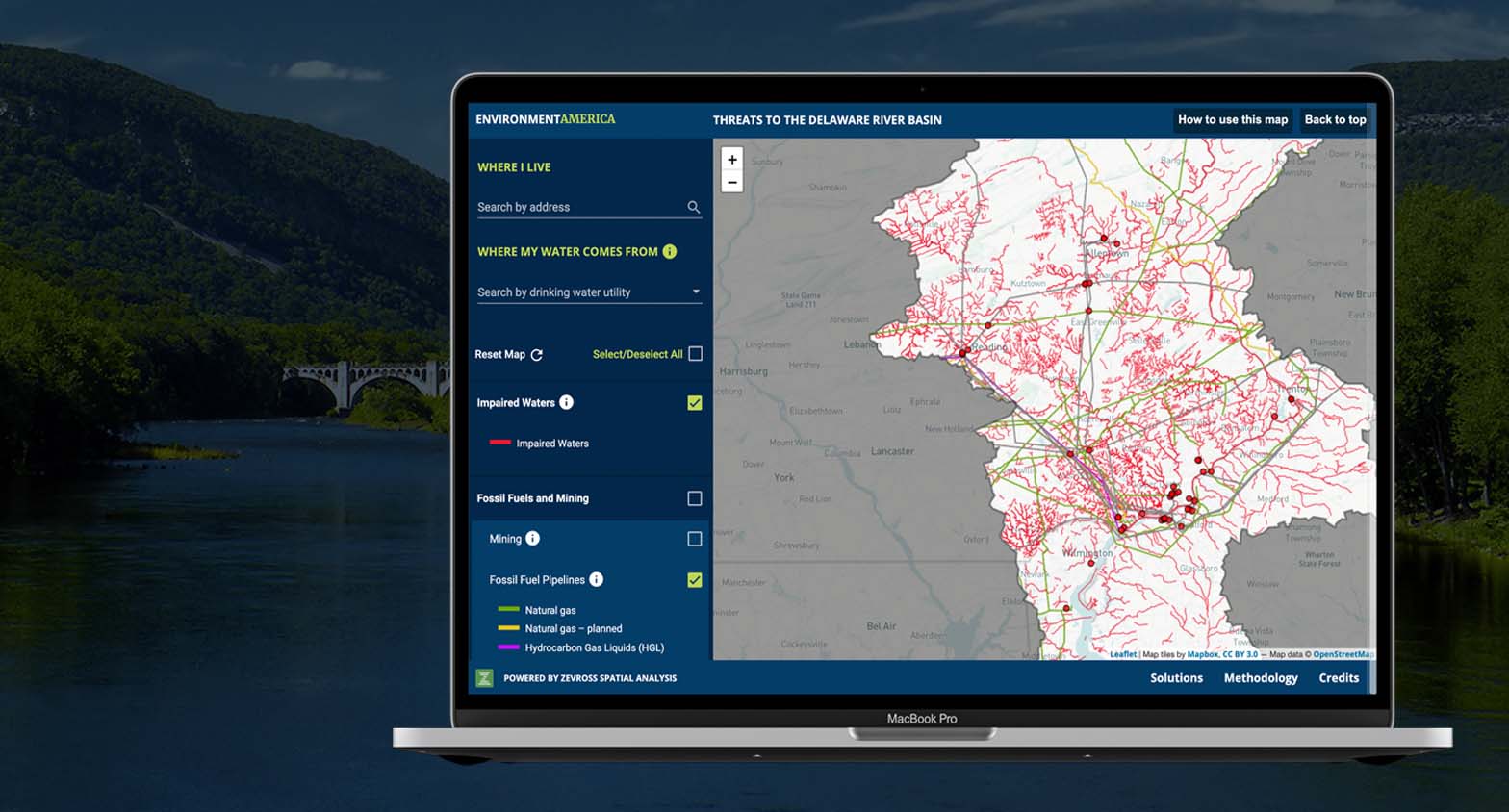Screen dimensions: 1509x812
Task: Check the Mining layer checkbox
Action: pyautogui.click(x=695, y=539)
